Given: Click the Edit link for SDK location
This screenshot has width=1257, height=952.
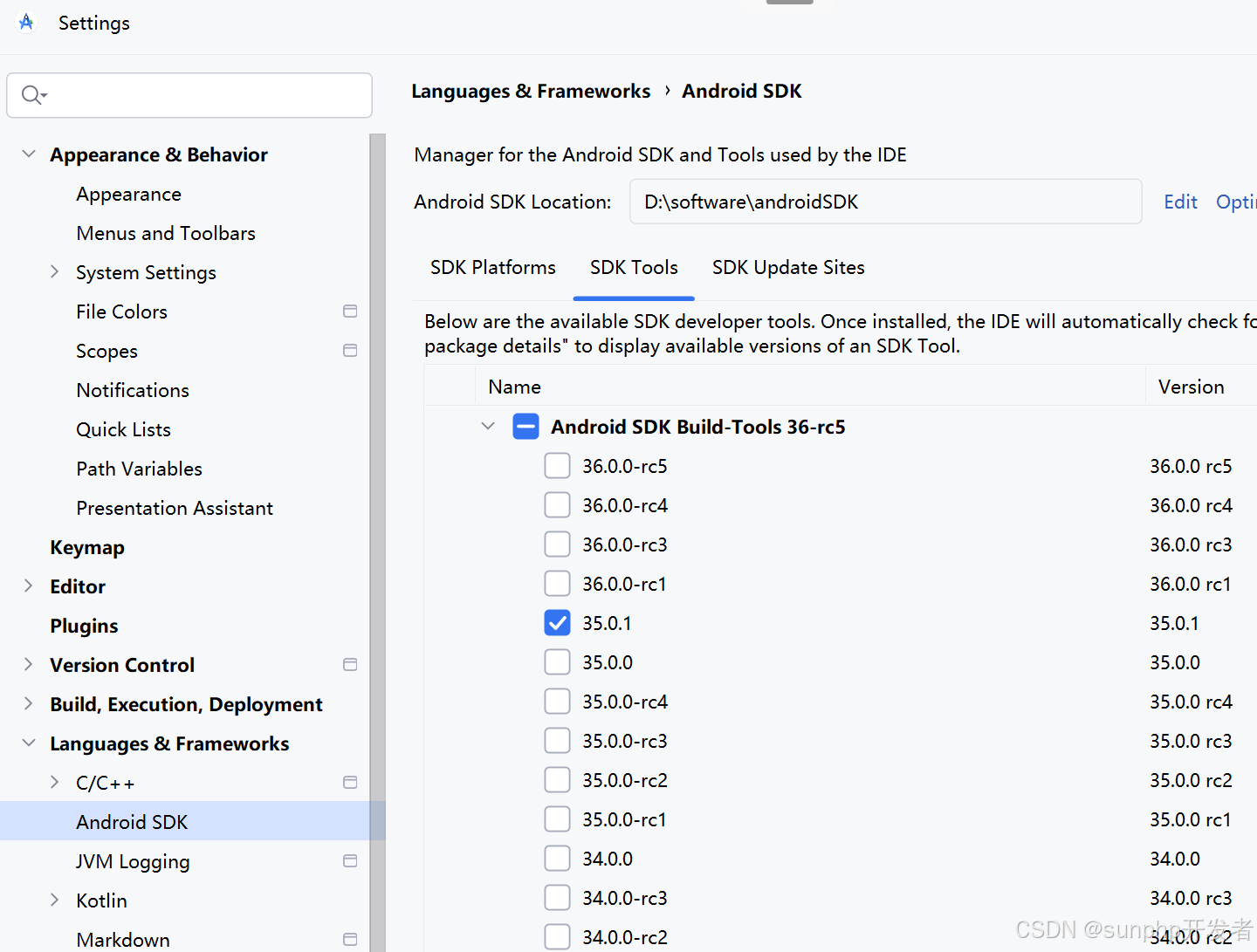Looking at the screenshot, I should [x=1180, y=202].
